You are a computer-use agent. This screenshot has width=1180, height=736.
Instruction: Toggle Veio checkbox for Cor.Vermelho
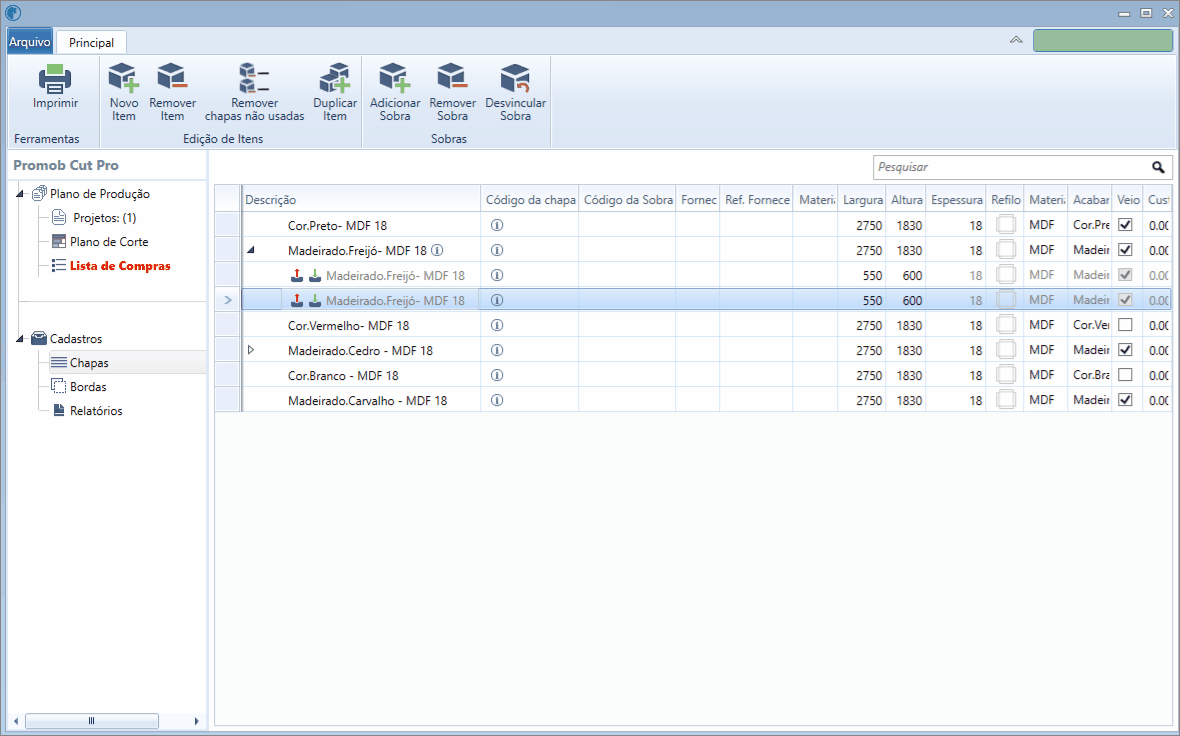click(x=1125, y=325)
